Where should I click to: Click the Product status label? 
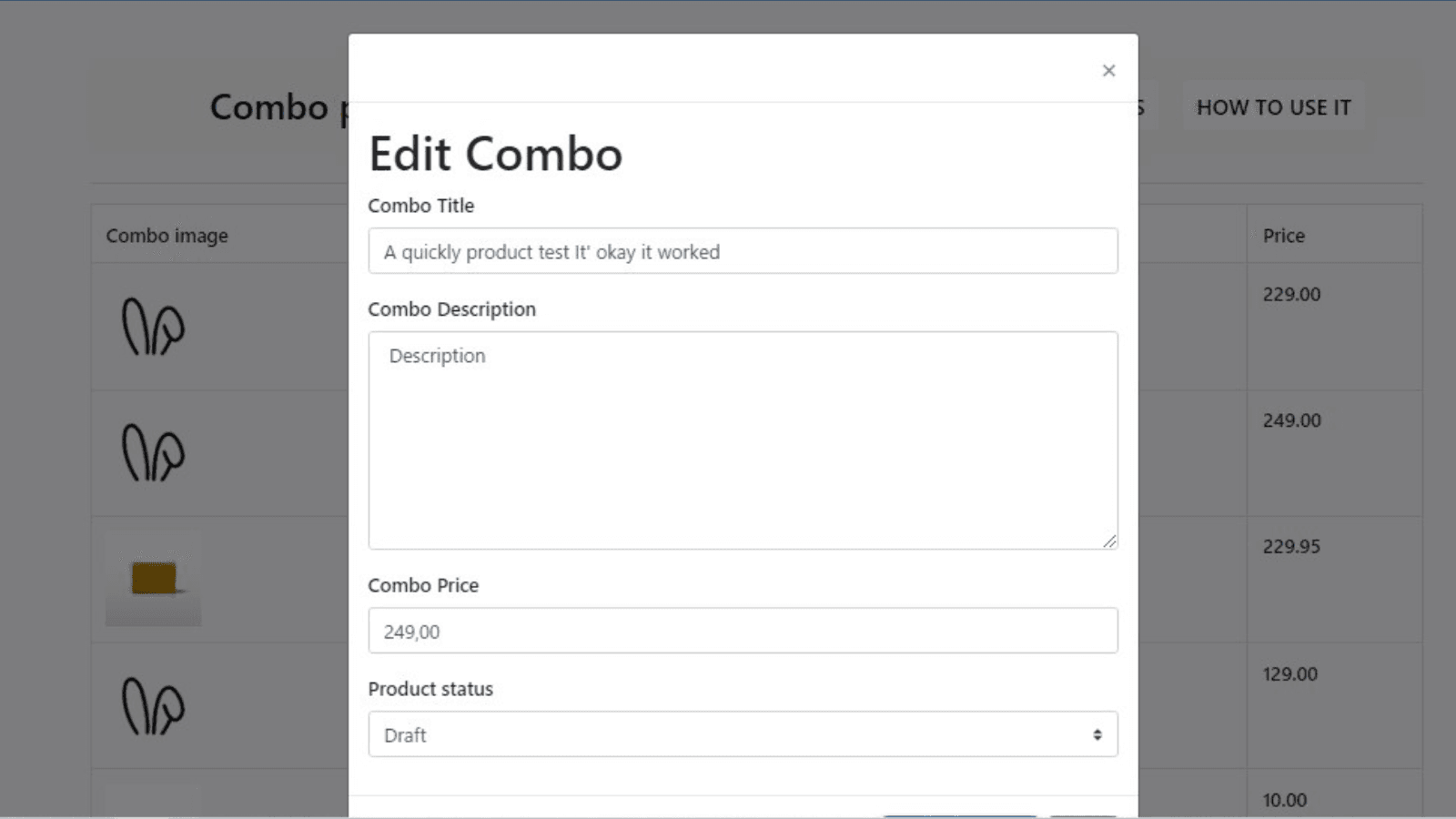click(x=430, y=689)
